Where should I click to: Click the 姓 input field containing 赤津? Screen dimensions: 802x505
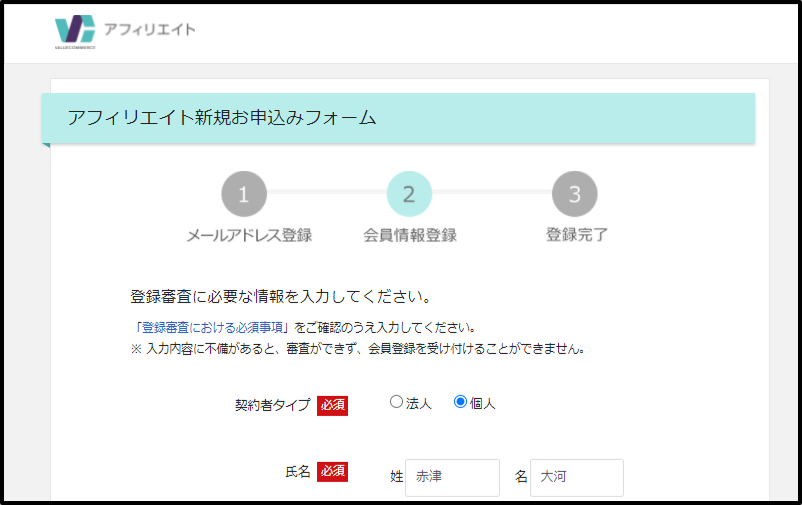[x=452, y=477]
